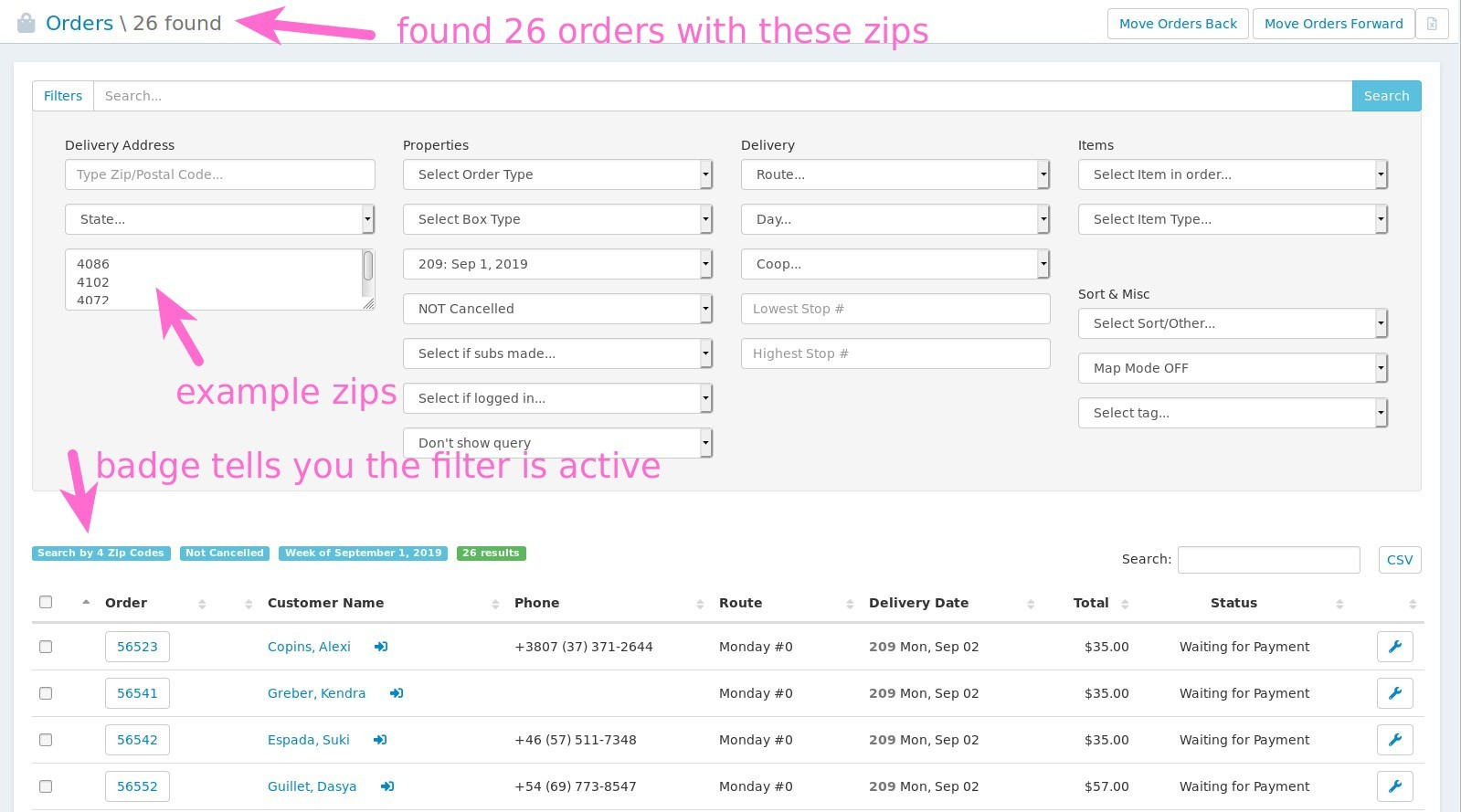The image size is (1461, 812).
Task: Open order number 56523
Action: click(137, 647)
